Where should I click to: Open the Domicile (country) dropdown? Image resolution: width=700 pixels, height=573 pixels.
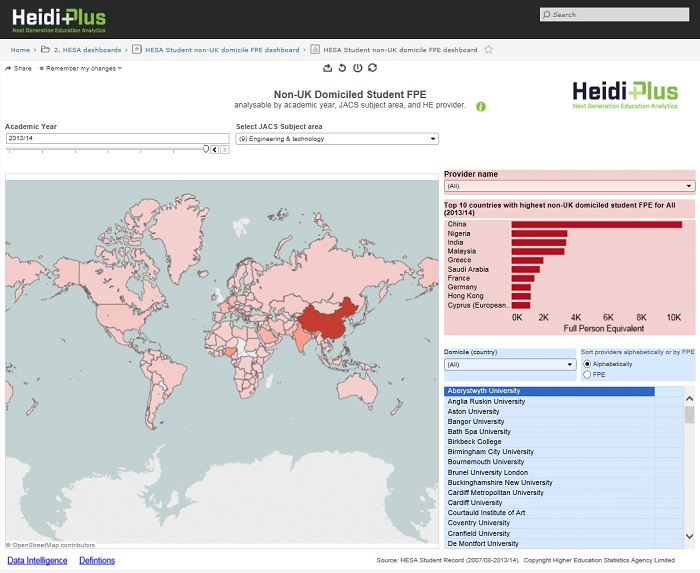point(510,365)
